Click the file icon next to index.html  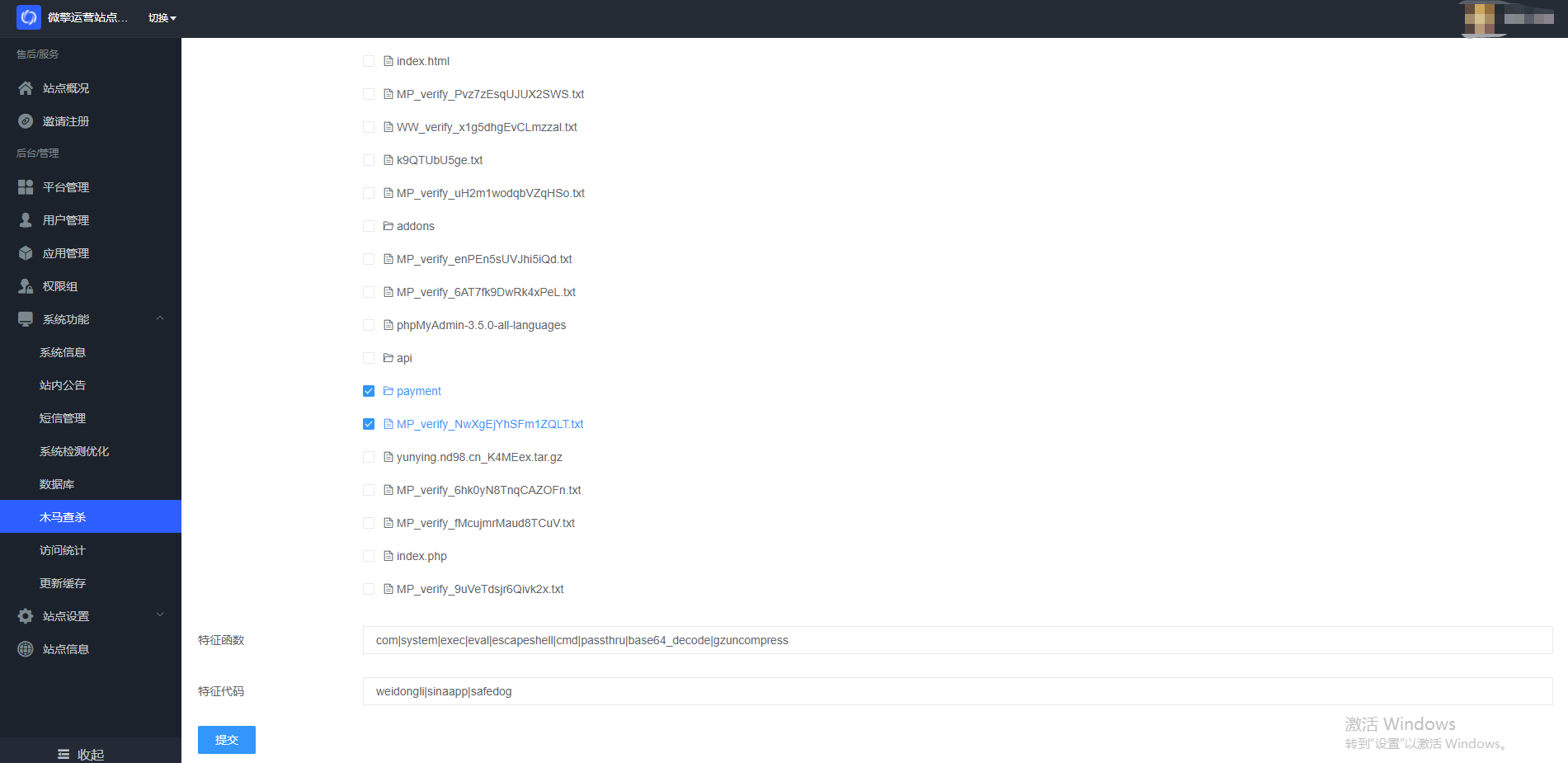point(388,61)
